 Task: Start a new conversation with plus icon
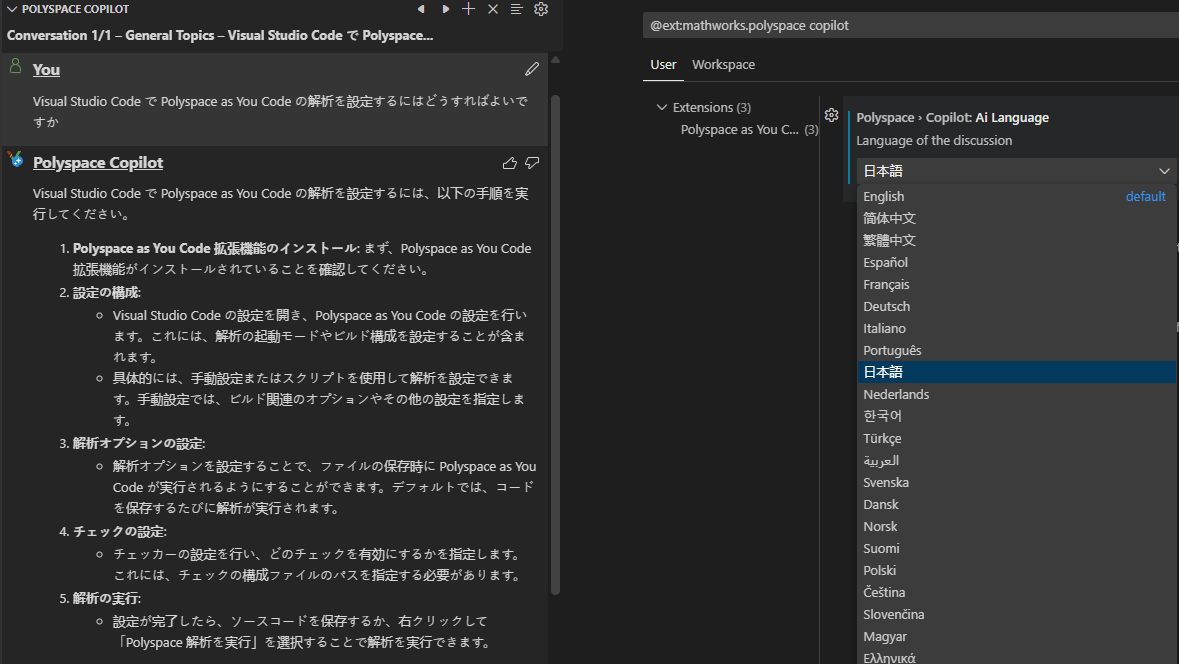[x=469, y=9]
